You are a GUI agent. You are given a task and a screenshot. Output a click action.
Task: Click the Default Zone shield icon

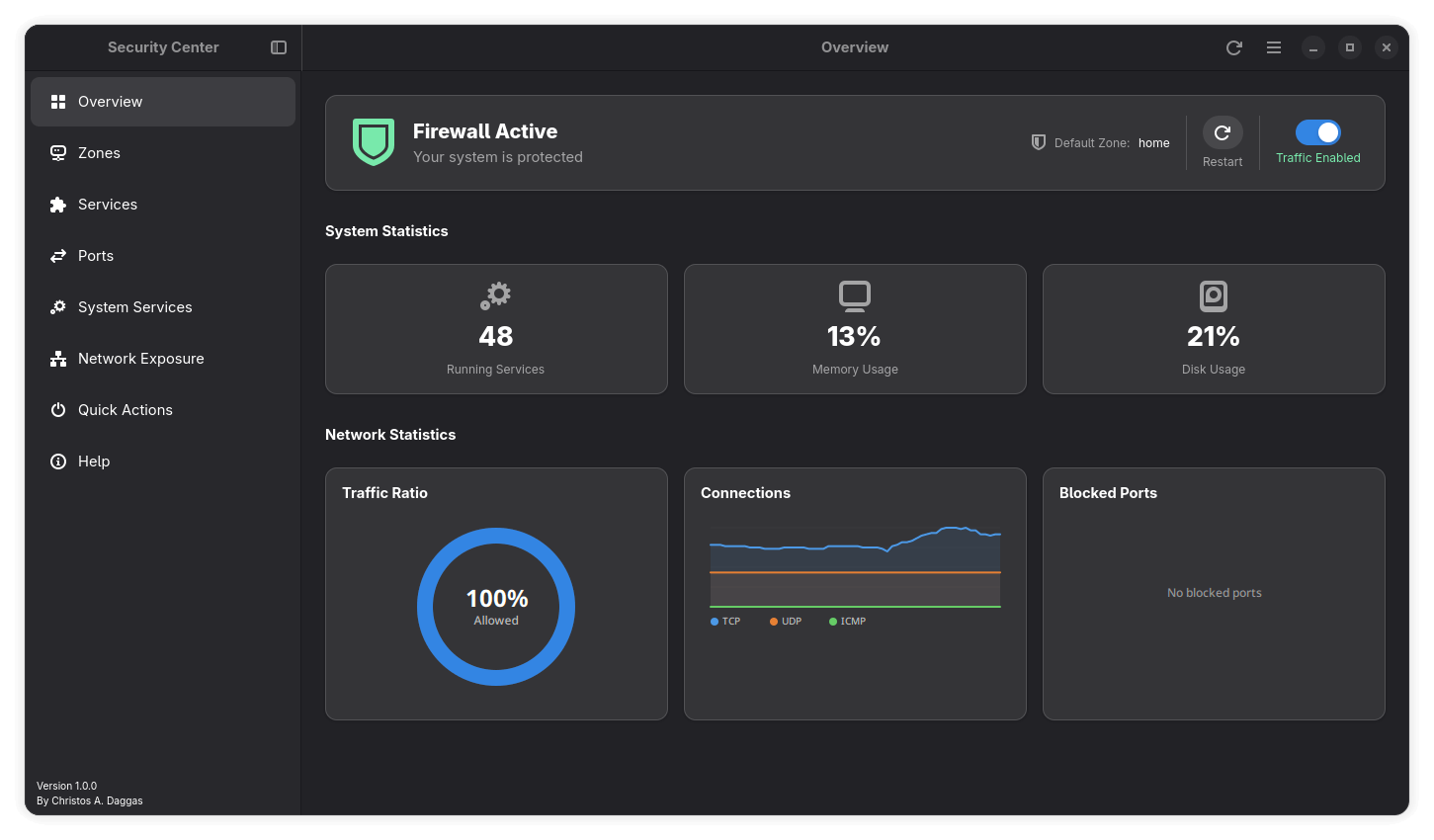click(x=1038, y=142)
